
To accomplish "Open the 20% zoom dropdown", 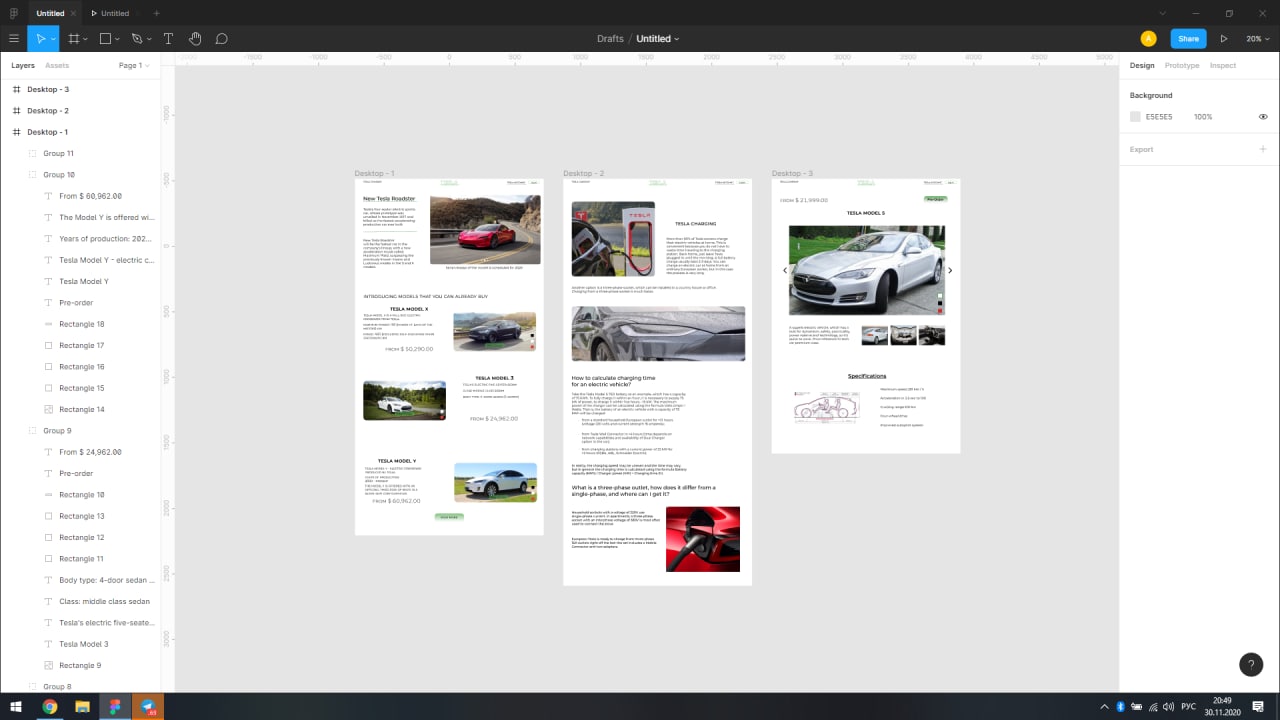I will 1256,39.
